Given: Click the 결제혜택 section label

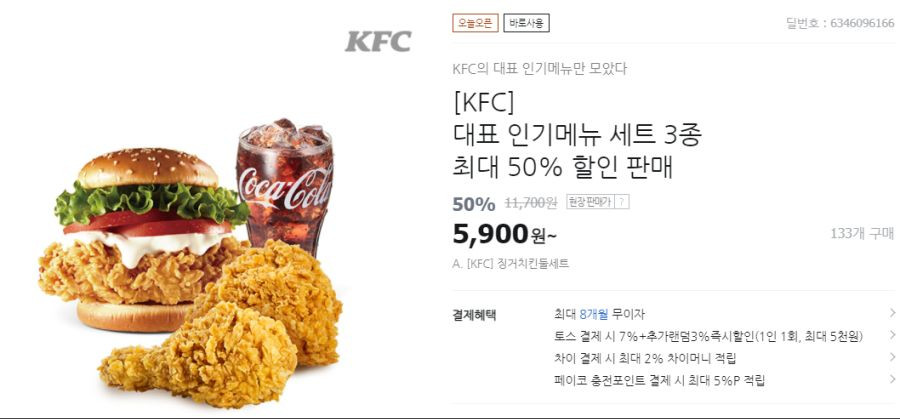Looking at the screenshot, I should tap(474, 315).
